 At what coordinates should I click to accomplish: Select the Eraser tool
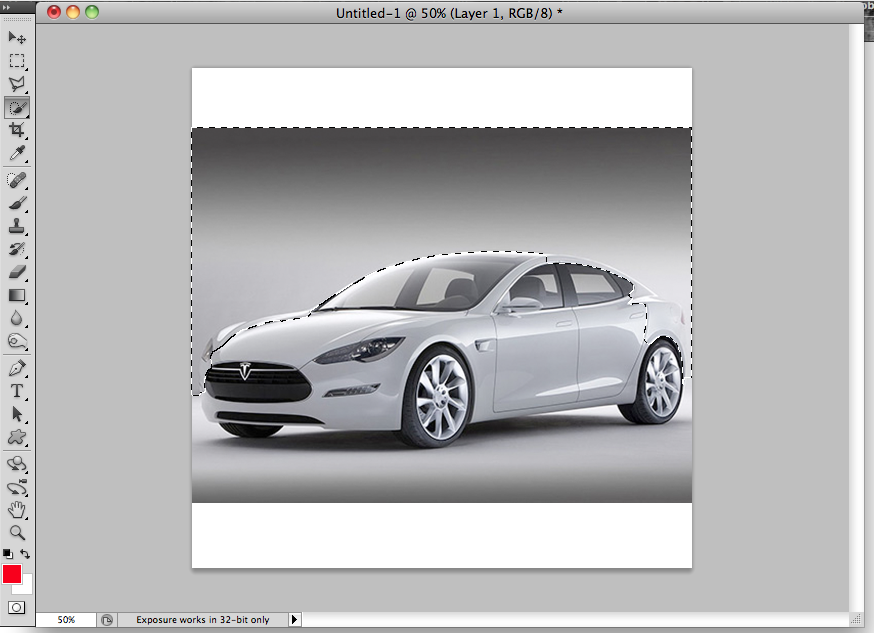pyautogui.click(x=17, y=272)
